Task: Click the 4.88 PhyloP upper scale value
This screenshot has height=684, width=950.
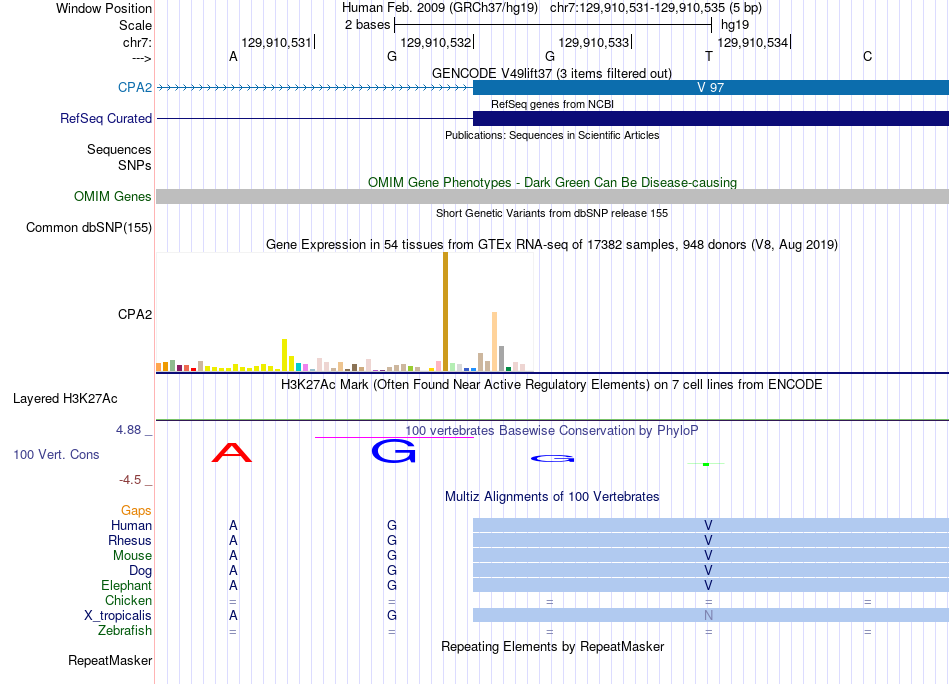Action: pyautogui.click(x=128, y=430)
